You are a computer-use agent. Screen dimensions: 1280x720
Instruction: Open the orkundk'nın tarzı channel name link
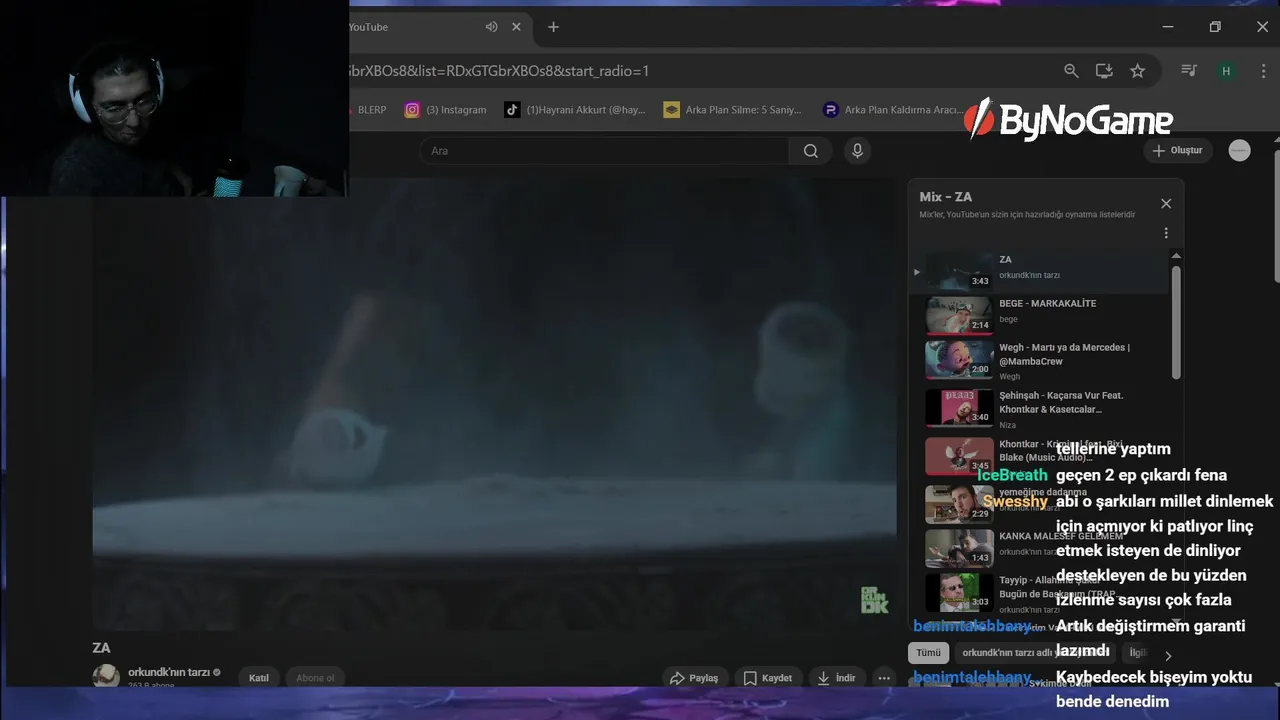pos(169,672)
